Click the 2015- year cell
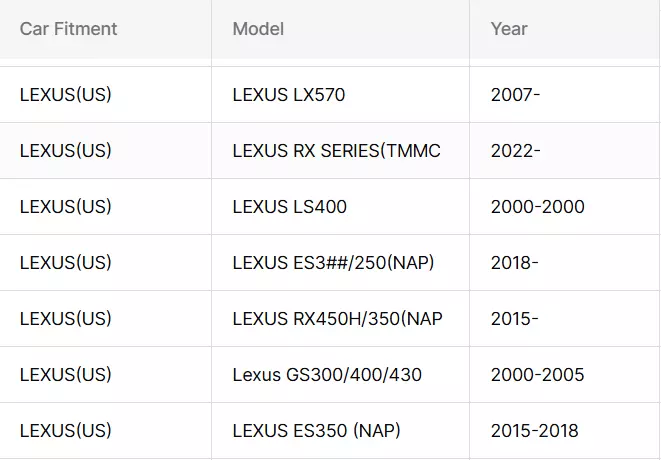This screenshot has height=460, width=661. [564, 319]
